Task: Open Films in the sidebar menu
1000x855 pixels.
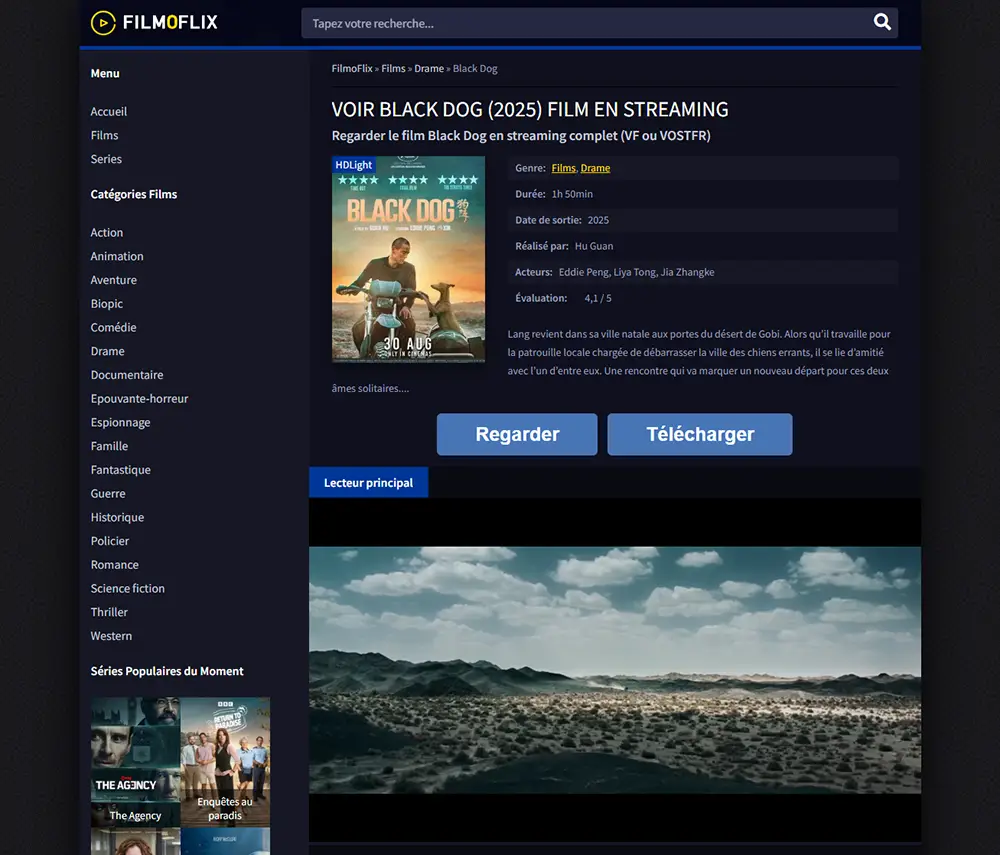Action: 104,135
